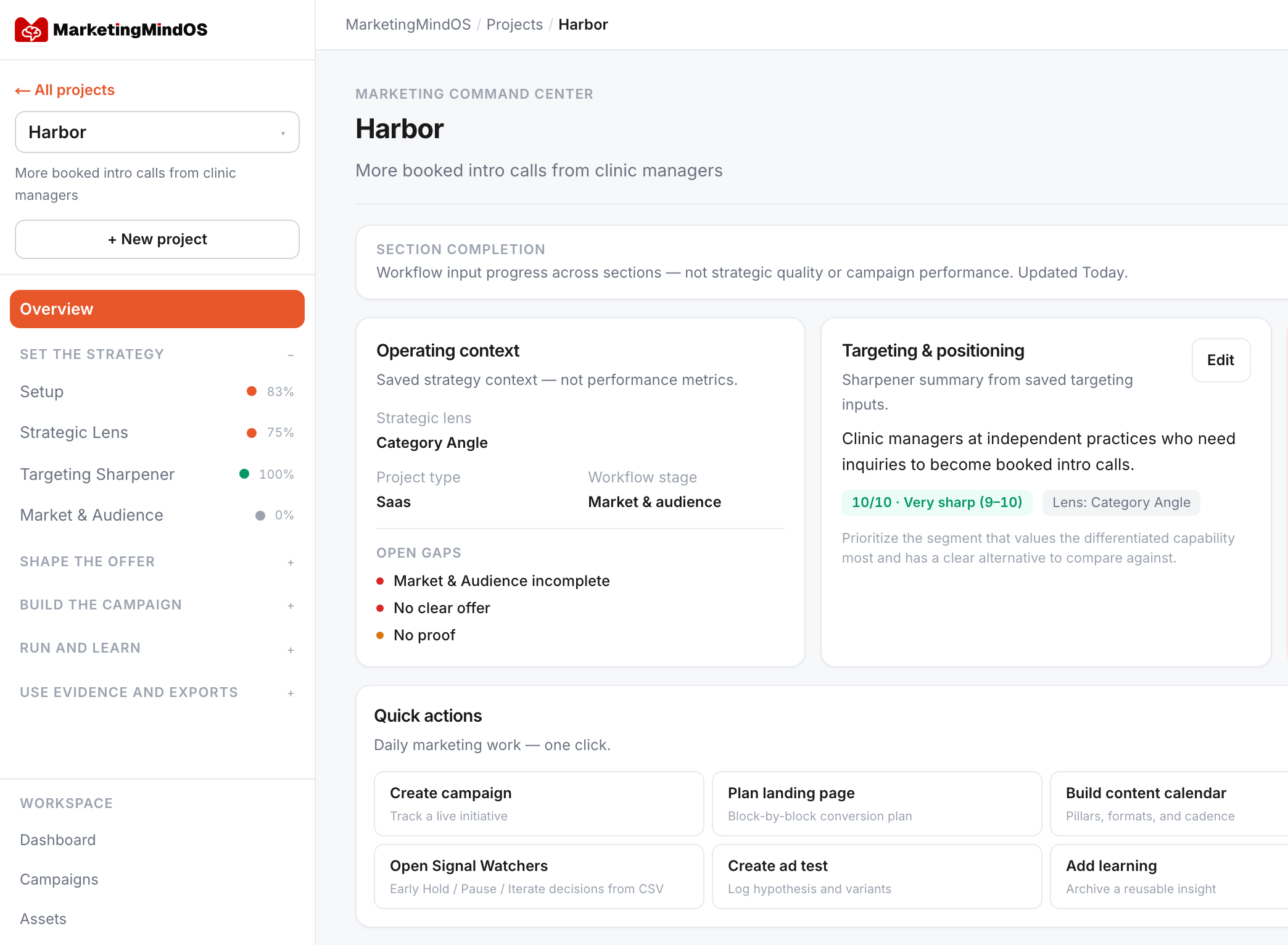Click Build content calendar quick action
1288x945 pixels.
pyautogui.click(x=1169, y=804)
